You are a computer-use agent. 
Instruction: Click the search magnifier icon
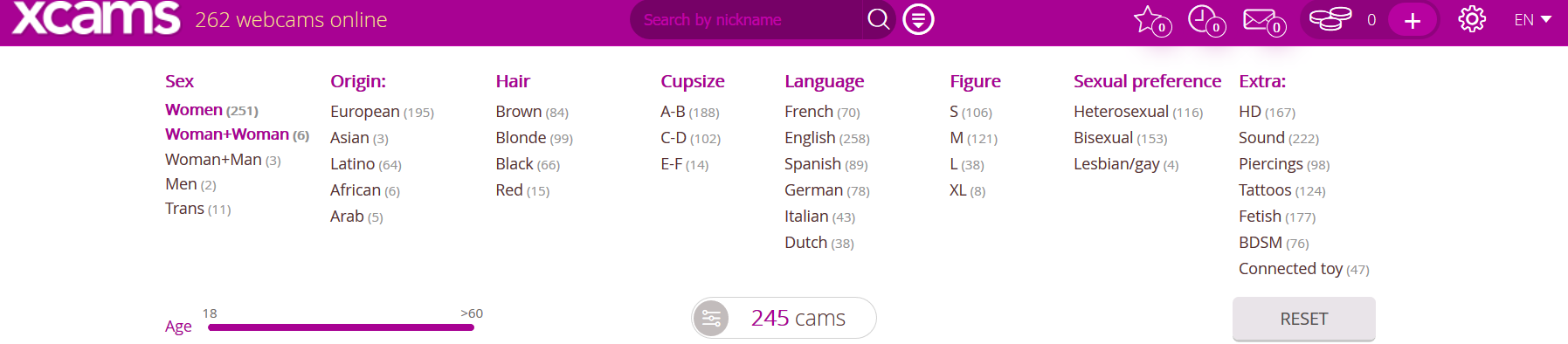pos(879,19)
